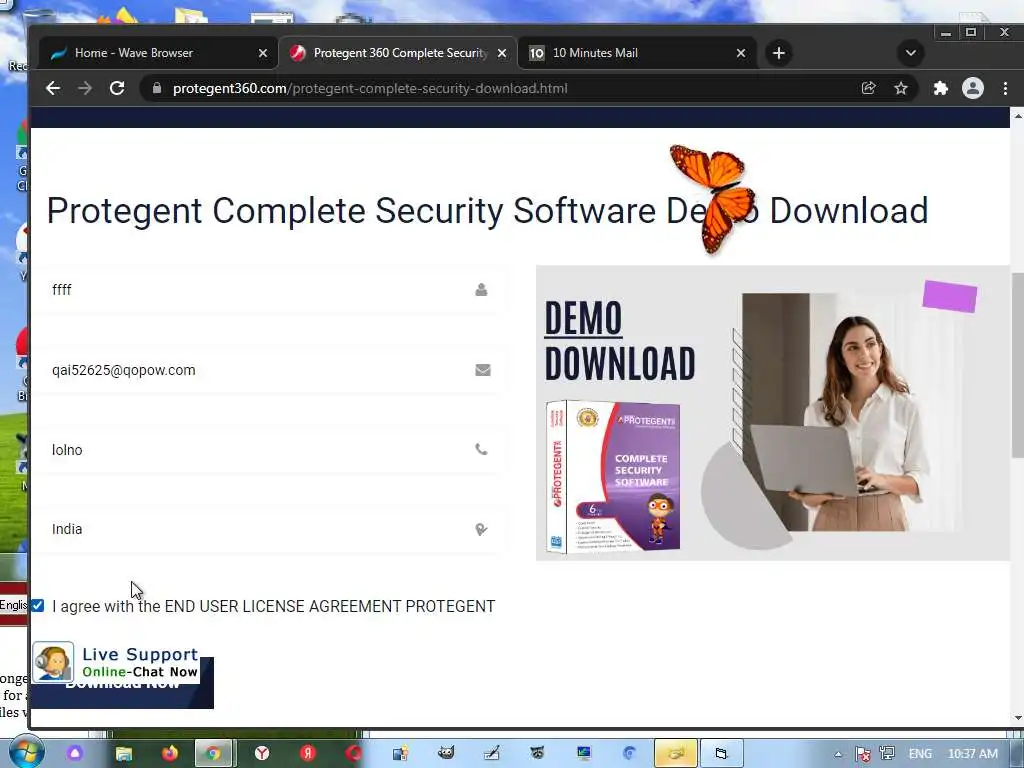
Task: Open Yandex Browser from the taskbar
Action: pyautogui.click(x=262, y=754)
